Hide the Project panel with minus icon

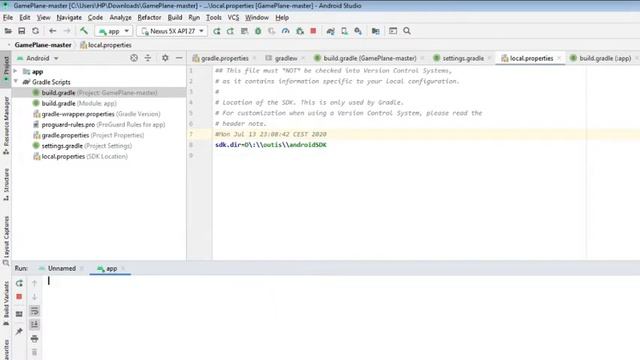[179, 58]
